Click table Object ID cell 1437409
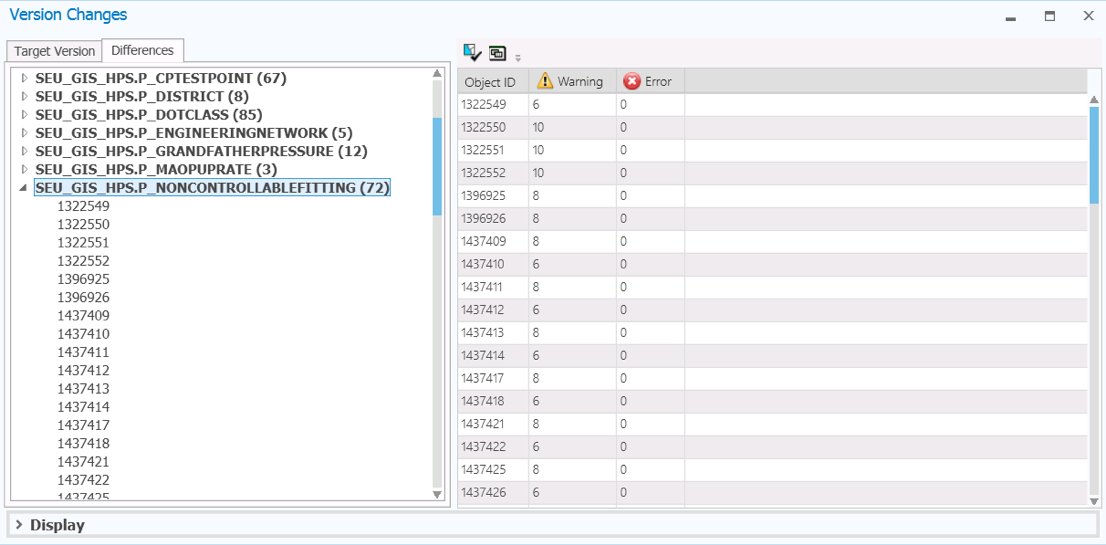Screen dimensions: 1106x545 click(492, 242)
